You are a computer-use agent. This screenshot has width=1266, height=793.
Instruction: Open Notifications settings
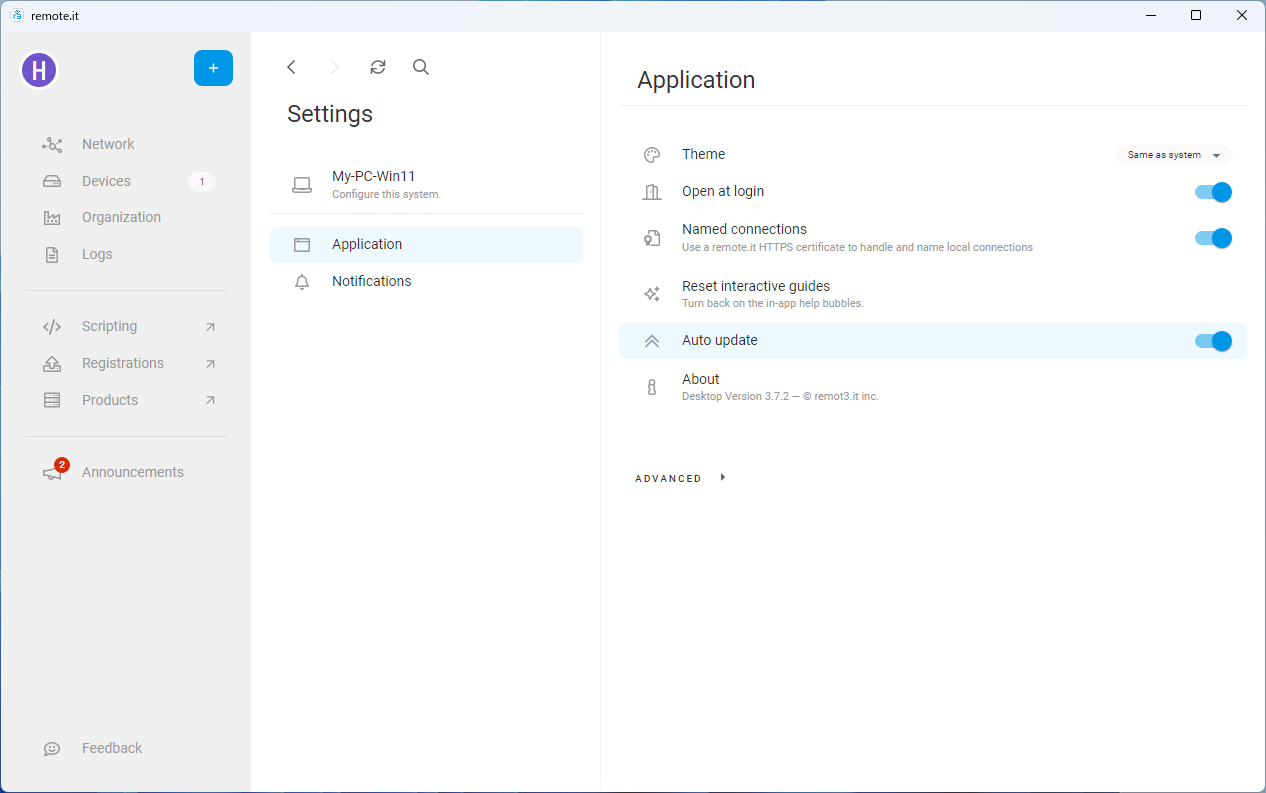tap(426, 282)
